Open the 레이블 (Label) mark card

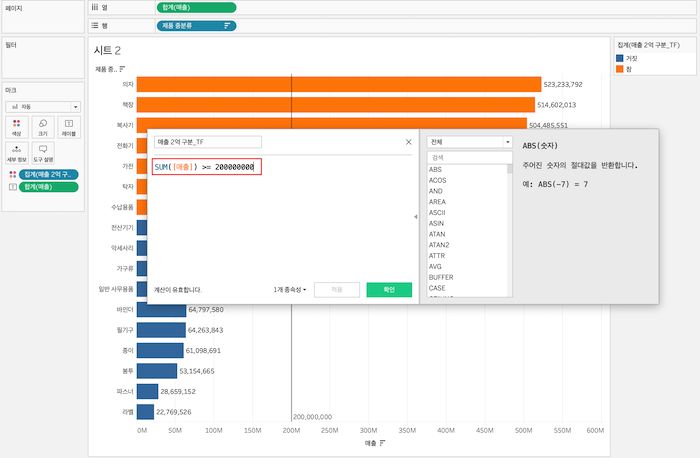69,127
